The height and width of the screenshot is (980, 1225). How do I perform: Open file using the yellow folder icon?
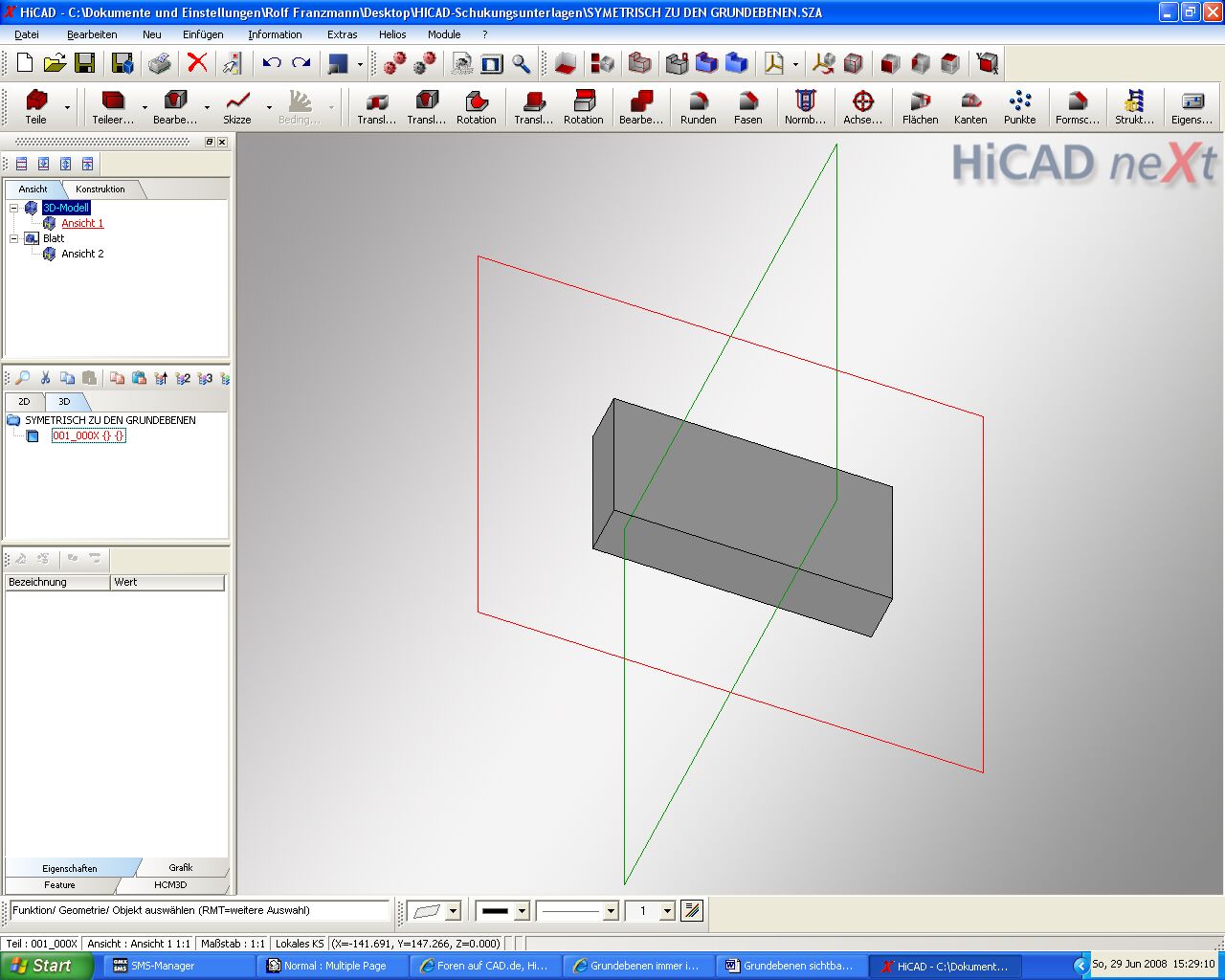(x=55, y=63)
